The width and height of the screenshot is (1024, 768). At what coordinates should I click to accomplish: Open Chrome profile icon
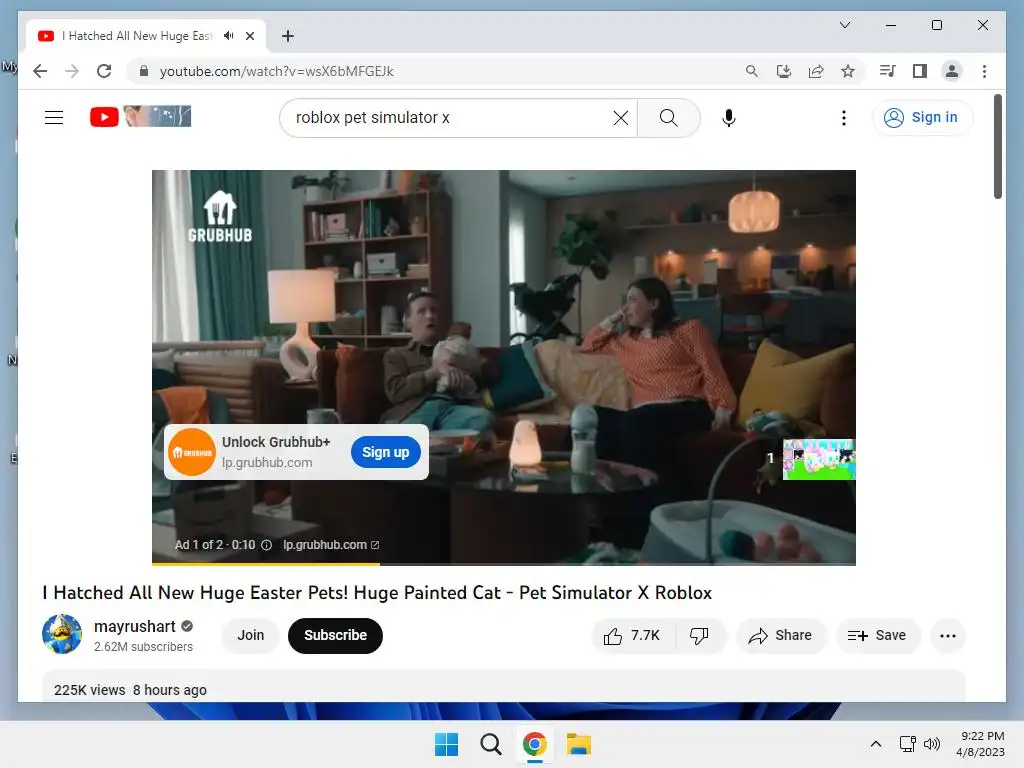tap(952, 71)
